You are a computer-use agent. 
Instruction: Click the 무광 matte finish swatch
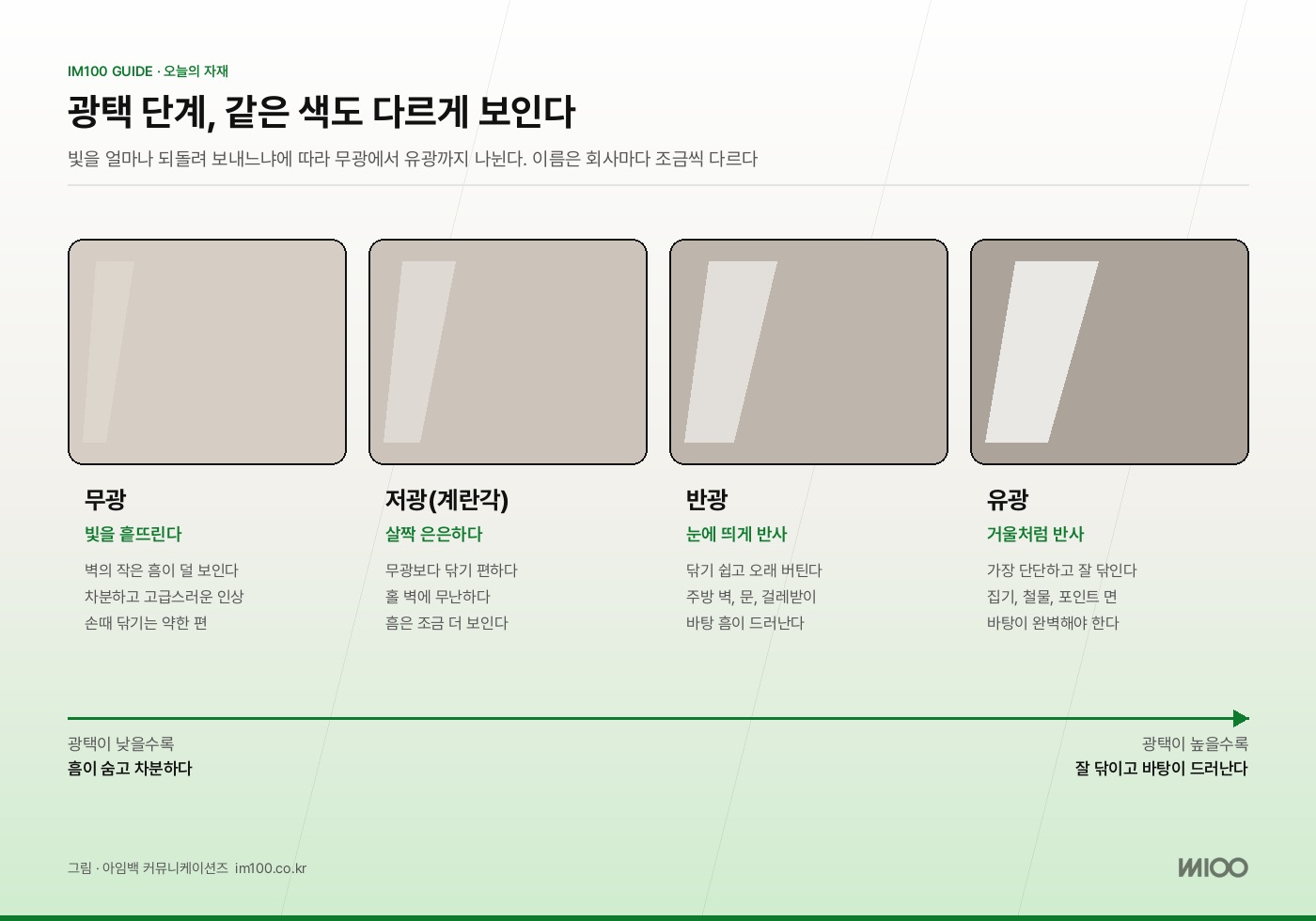(x=207, y=351)
